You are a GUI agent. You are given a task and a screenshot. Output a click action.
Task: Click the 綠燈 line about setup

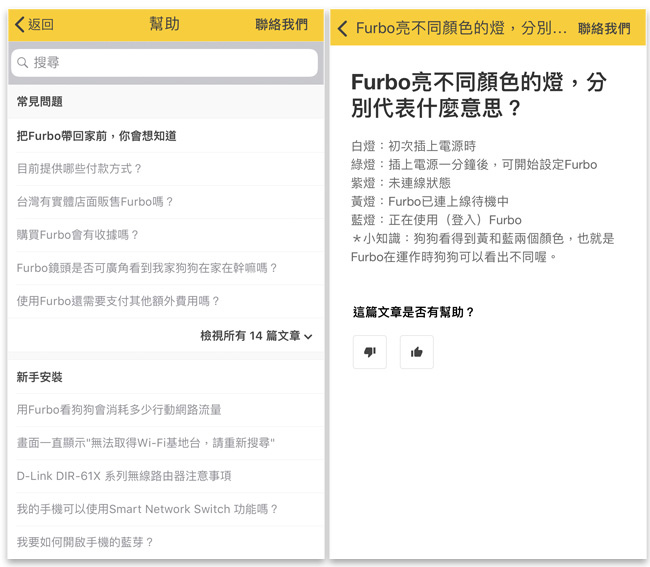[474, 165]
